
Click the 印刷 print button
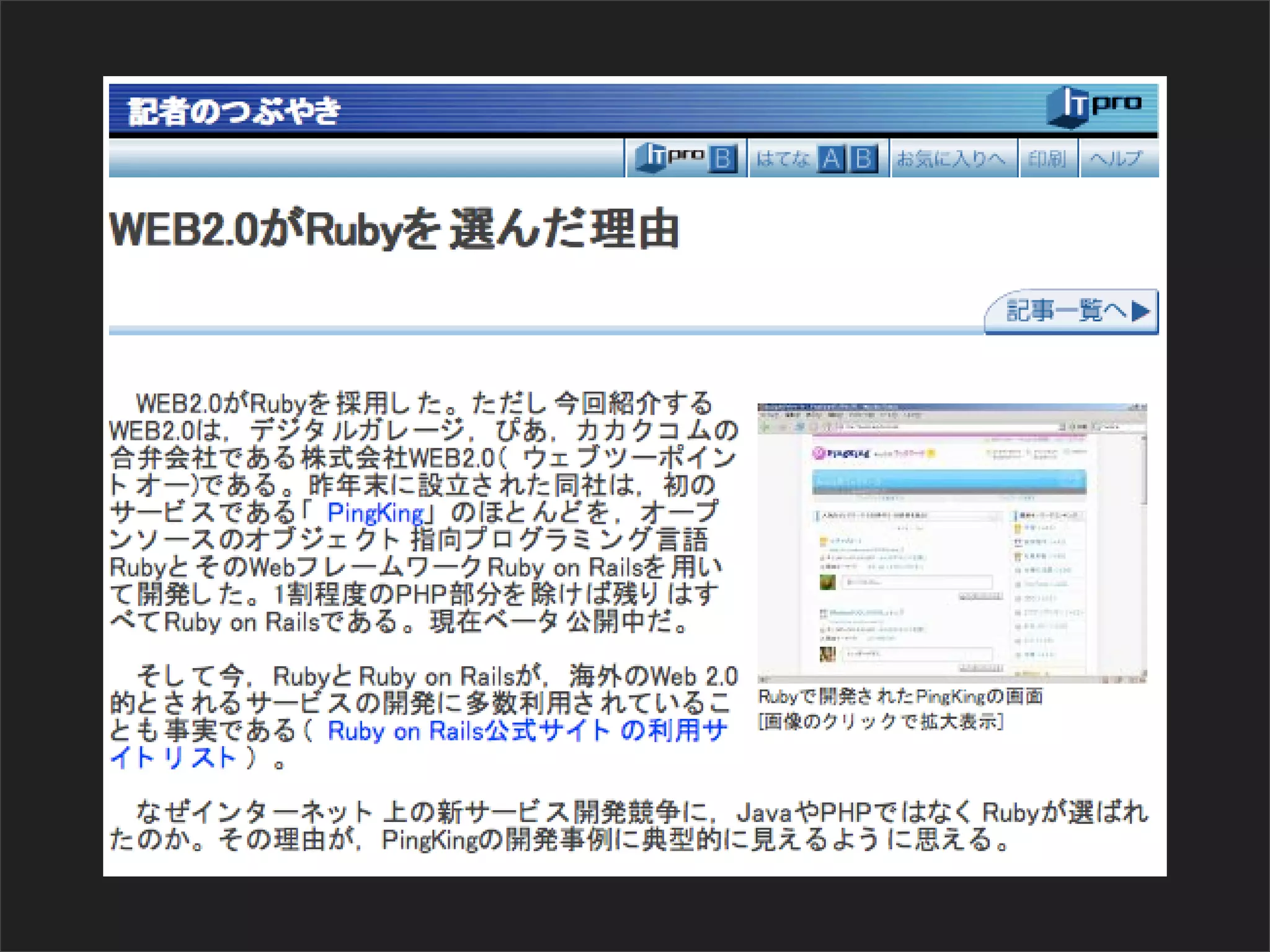click(1048, 159)
